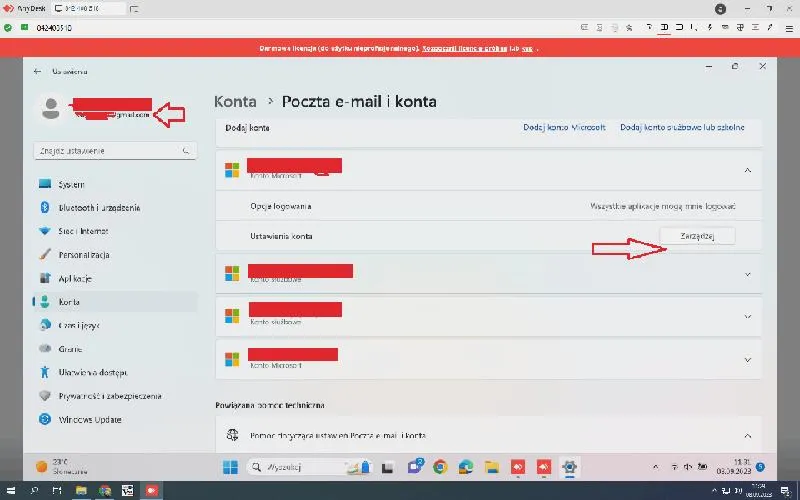Click the Zarządzaj button
800x500 pixels.
pos(697,236)
